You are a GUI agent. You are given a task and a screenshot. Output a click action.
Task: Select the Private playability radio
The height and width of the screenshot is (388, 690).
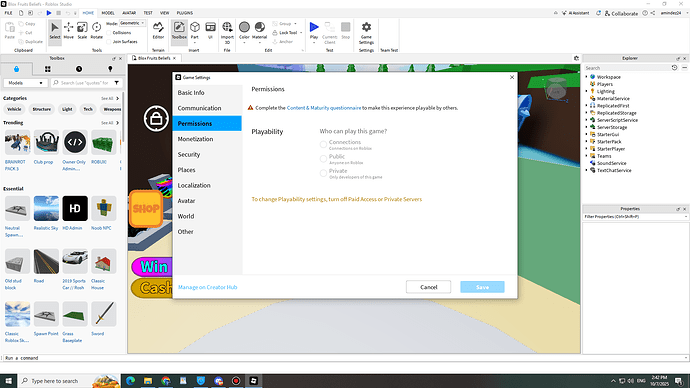(323, 173)
